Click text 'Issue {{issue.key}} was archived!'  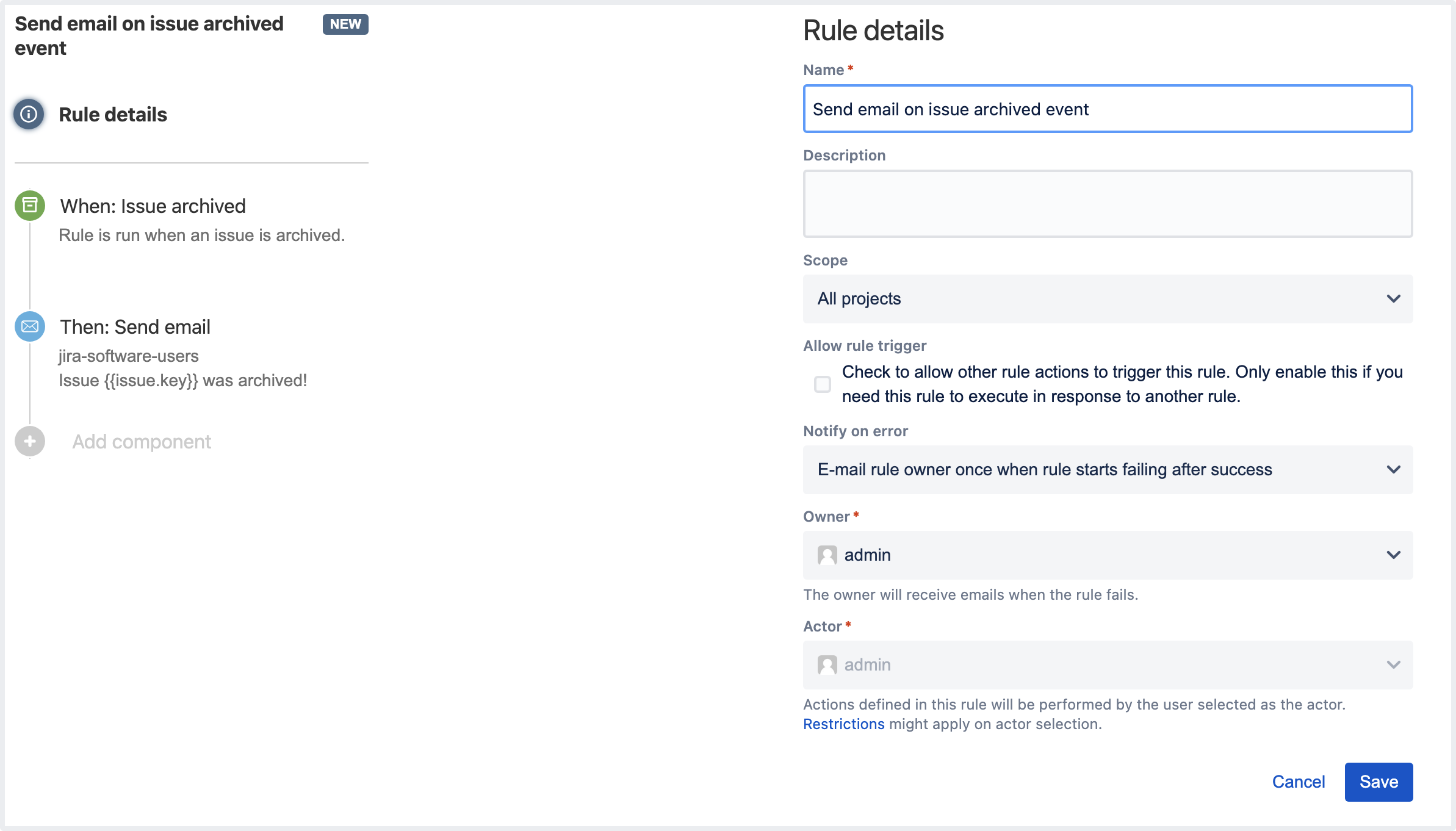click(183, 381)
